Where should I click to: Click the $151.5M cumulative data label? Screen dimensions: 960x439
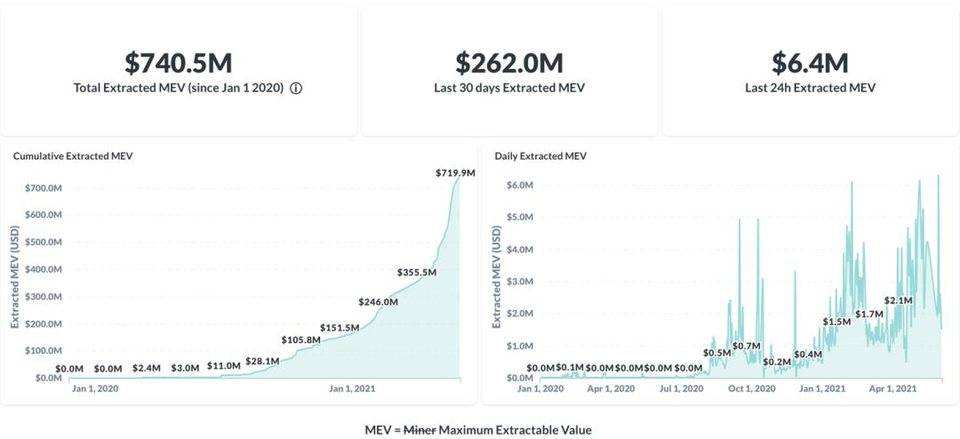coord(340,328)
